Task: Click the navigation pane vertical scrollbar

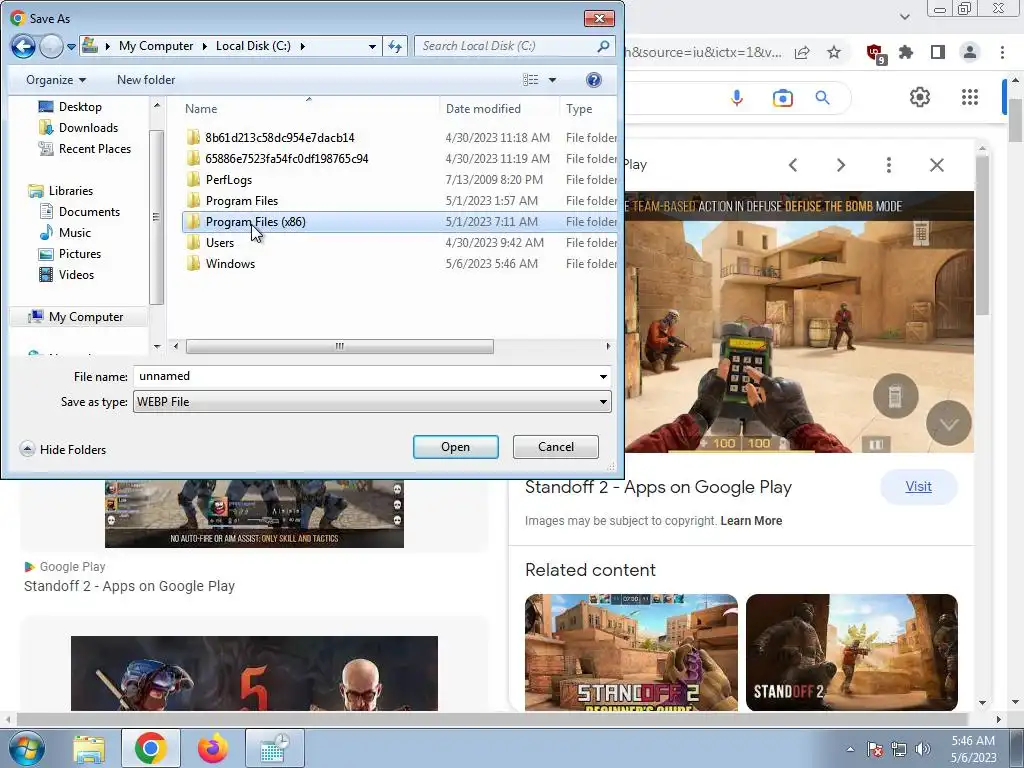Action: tap(156, 217)
